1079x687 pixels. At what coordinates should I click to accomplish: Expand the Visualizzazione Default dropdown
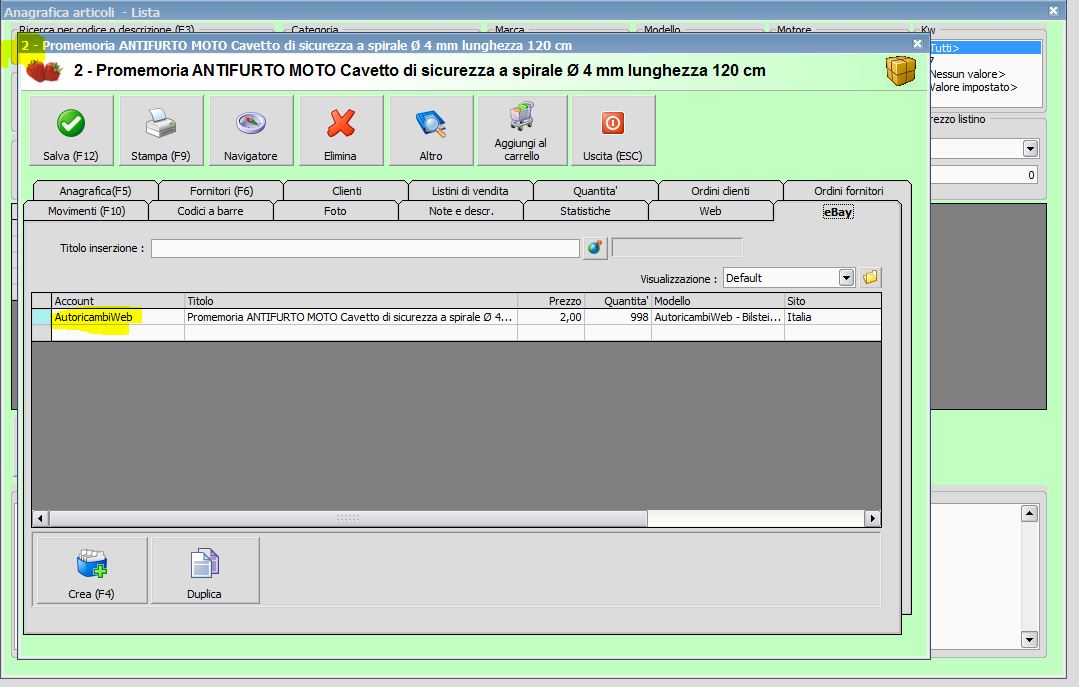[x=846, y=277]
